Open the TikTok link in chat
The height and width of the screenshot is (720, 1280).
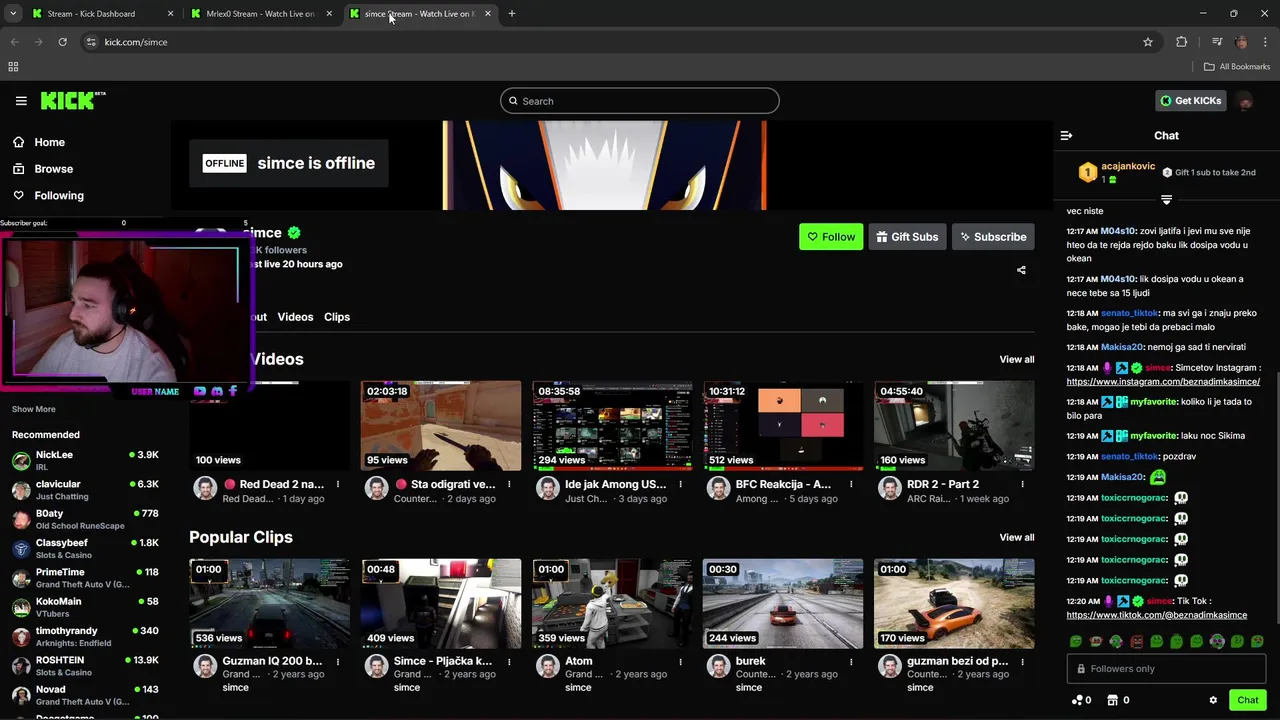[1156, 616]
